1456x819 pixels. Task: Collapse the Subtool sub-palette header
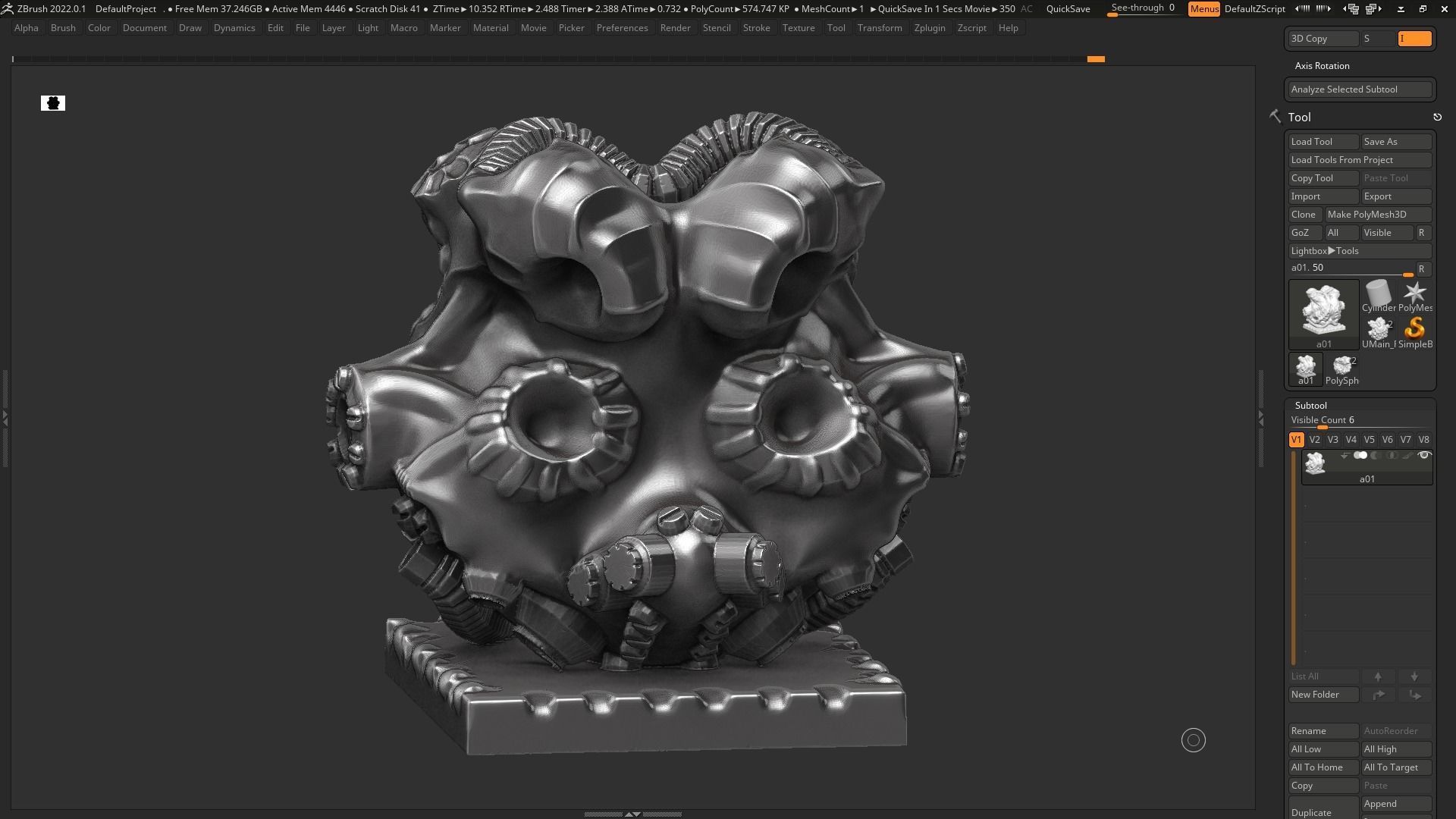pos(1310,406)
